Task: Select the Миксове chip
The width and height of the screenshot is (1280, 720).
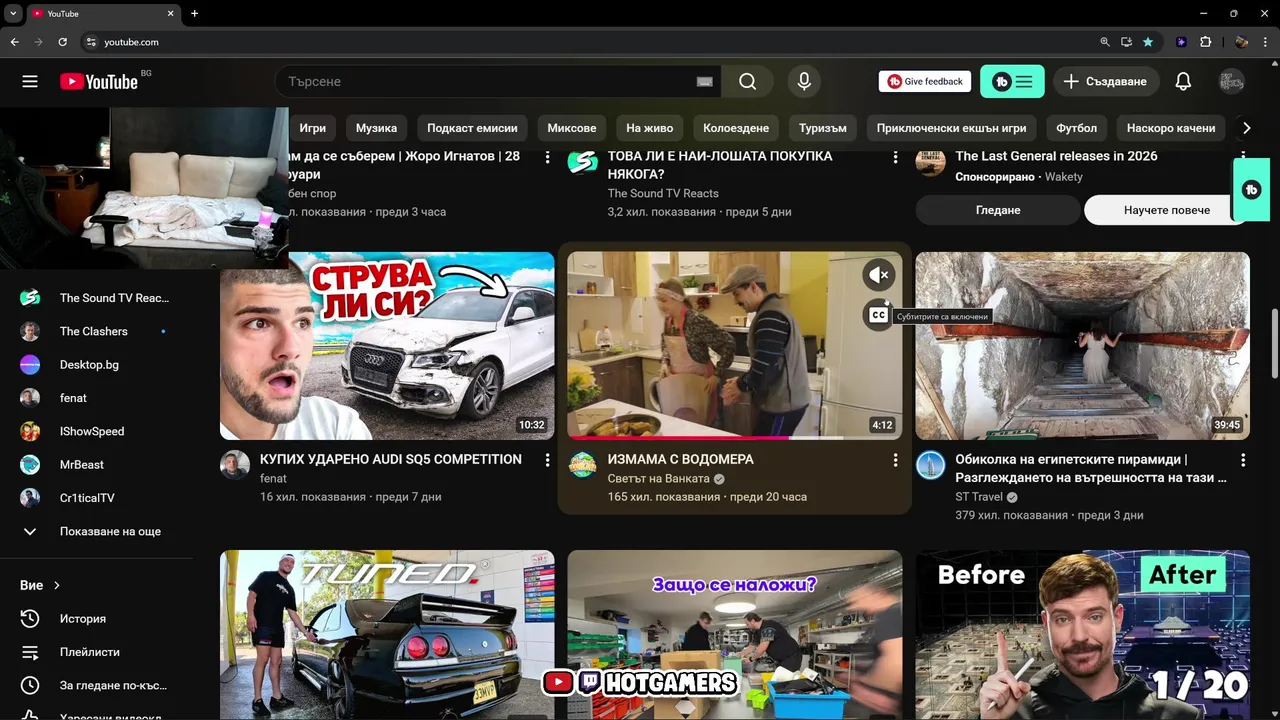Action: point(572,128)
